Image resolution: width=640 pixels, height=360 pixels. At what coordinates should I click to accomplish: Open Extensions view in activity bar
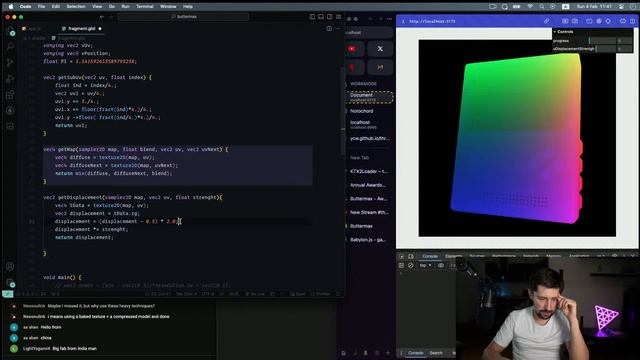10,95
